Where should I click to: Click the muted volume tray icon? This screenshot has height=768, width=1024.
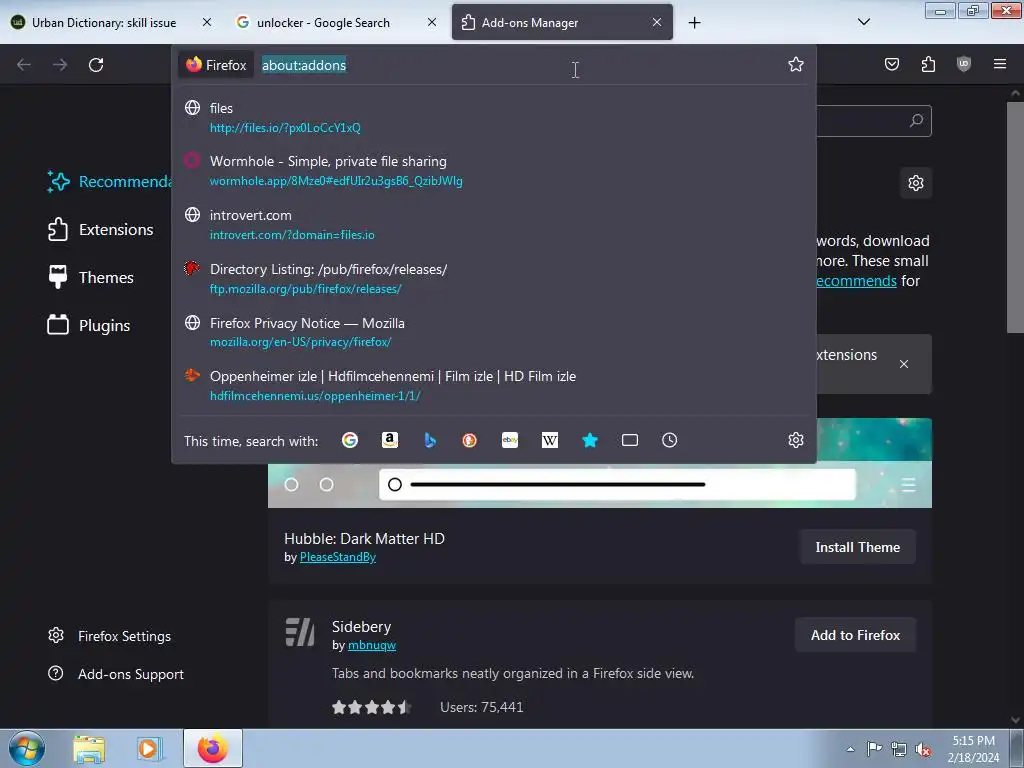(x=923, y=749)
